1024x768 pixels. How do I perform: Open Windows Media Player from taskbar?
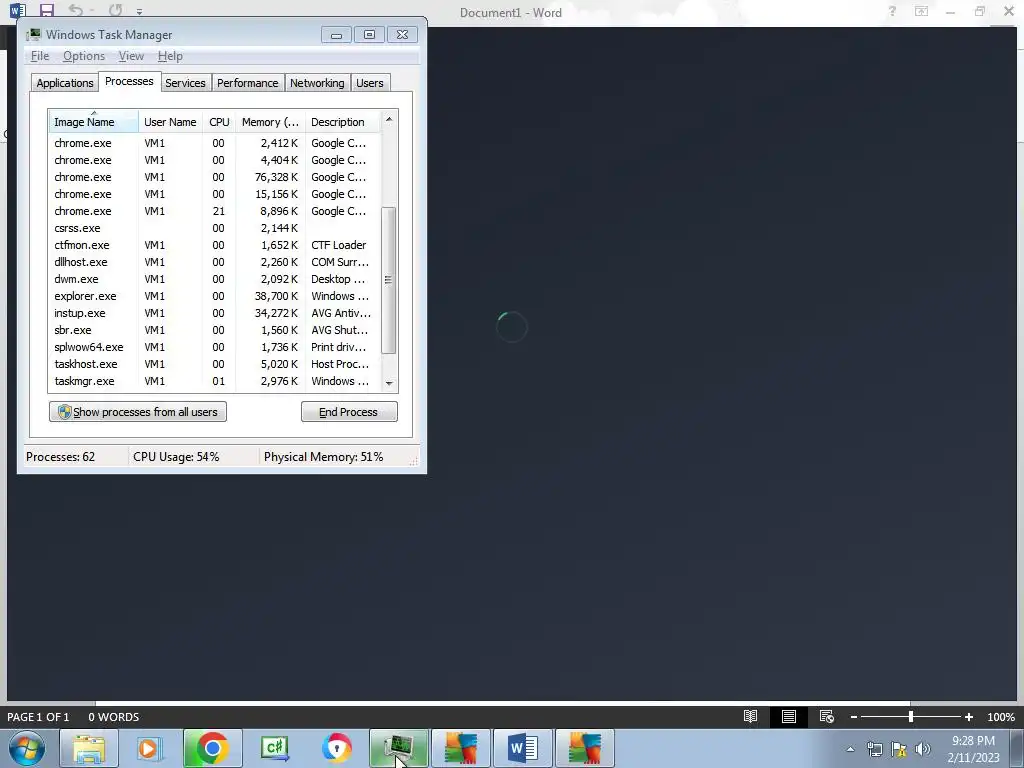tap(150, 748)
